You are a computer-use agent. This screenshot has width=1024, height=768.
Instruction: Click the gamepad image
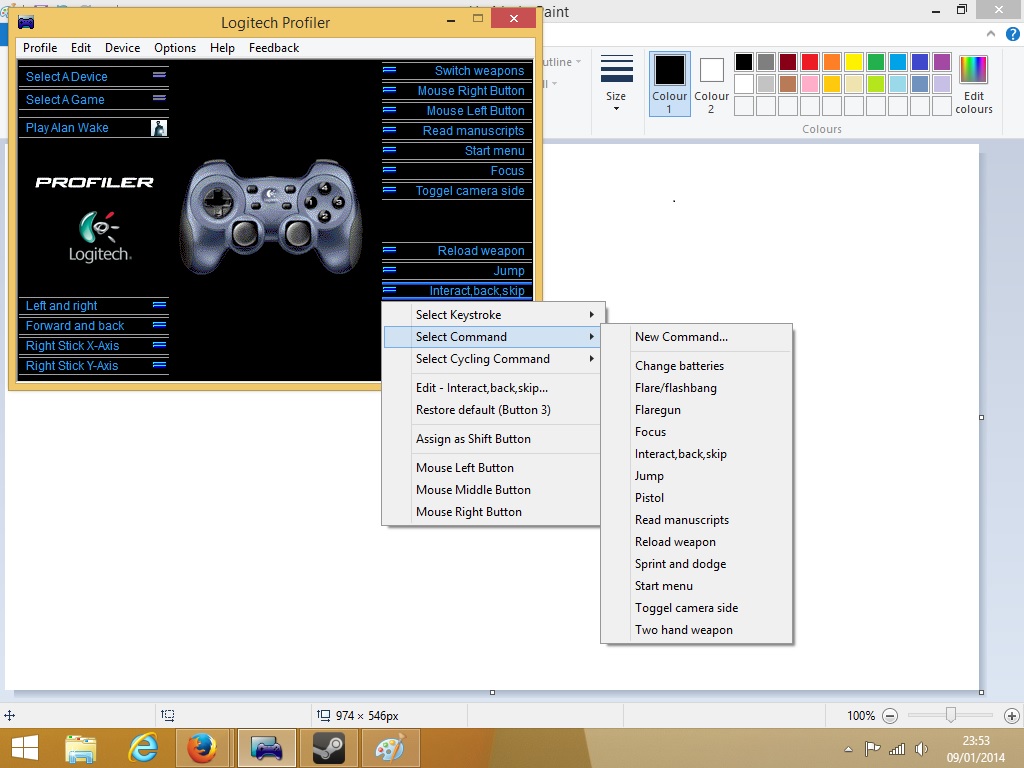pyautogui.click(x=270, y=216)
